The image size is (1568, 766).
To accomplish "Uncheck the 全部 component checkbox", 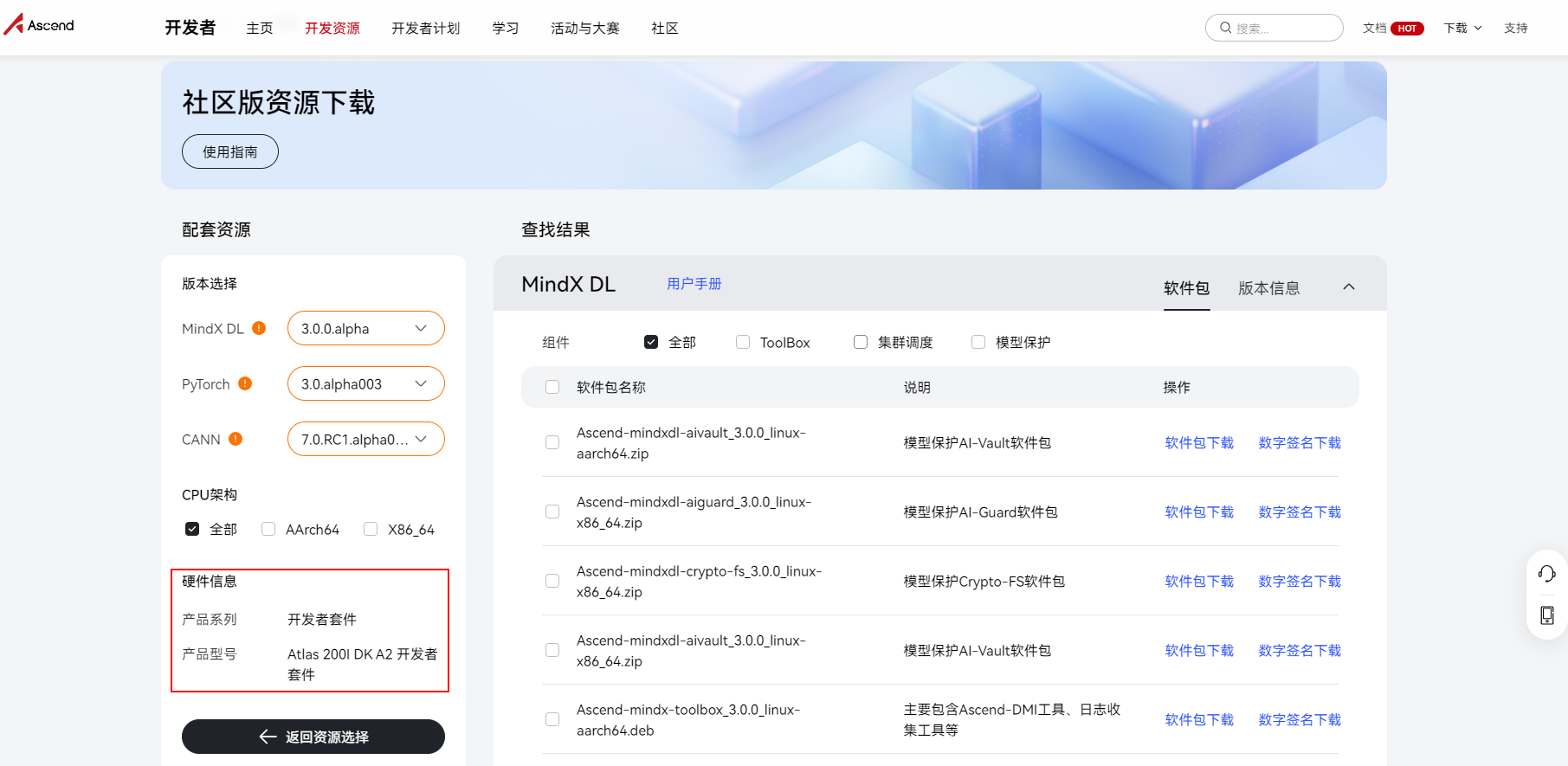I will [651, 342].
